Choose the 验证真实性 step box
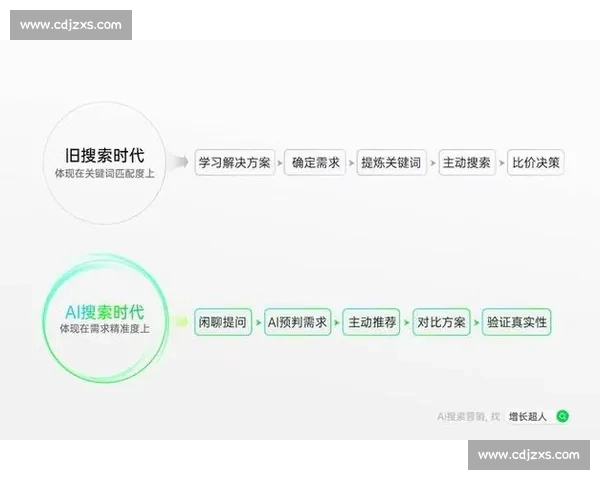This screenshot has width=600, height=480. pyautogui.click(x=517, y=322)
